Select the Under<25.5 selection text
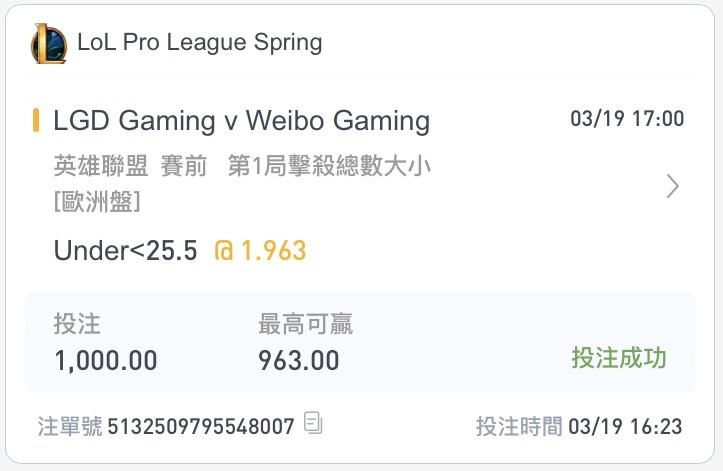Screen dimensions: 723x471 coord(125,250)
